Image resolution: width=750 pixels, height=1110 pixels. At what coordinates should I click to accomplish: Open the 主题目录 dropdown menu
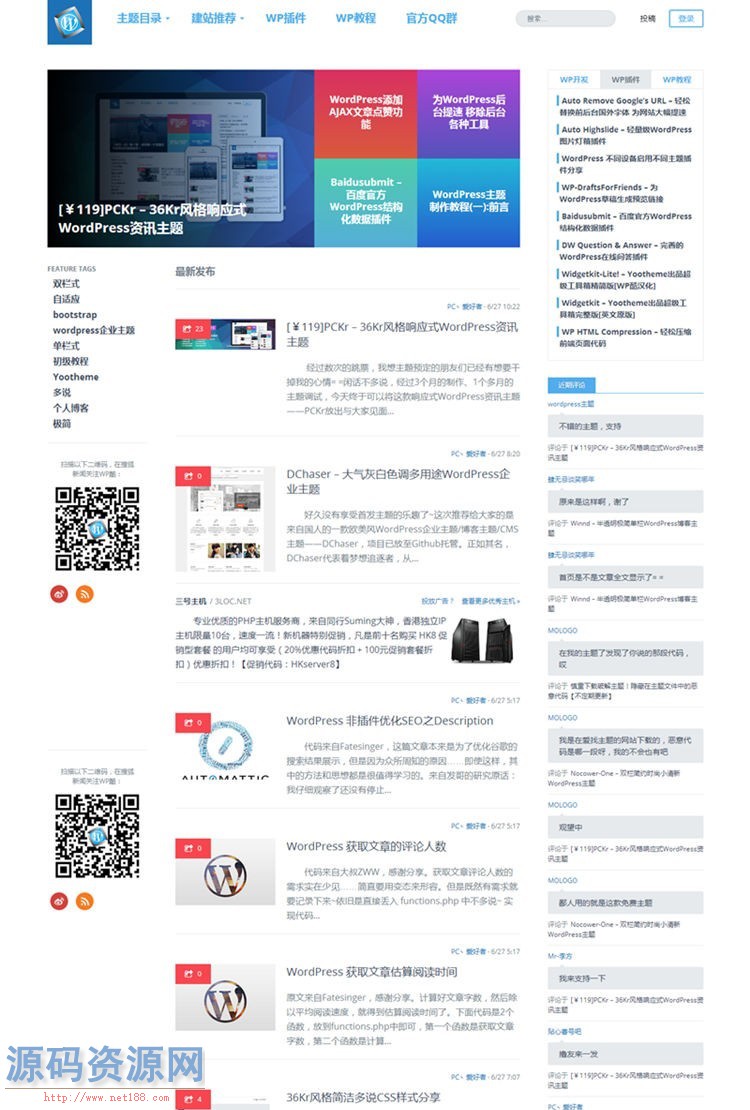143,18
